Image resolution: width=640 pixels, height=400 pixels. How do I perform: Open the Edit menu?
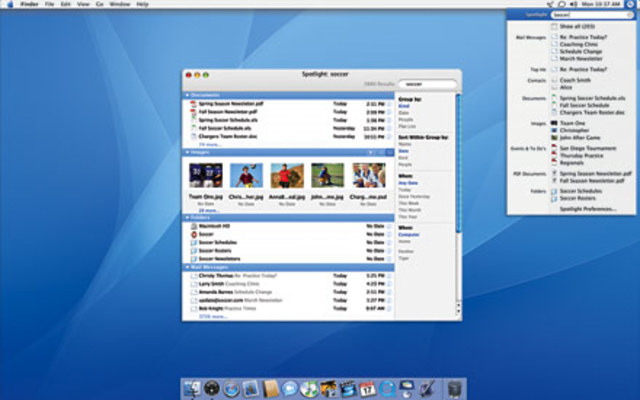tap(66, 4)
